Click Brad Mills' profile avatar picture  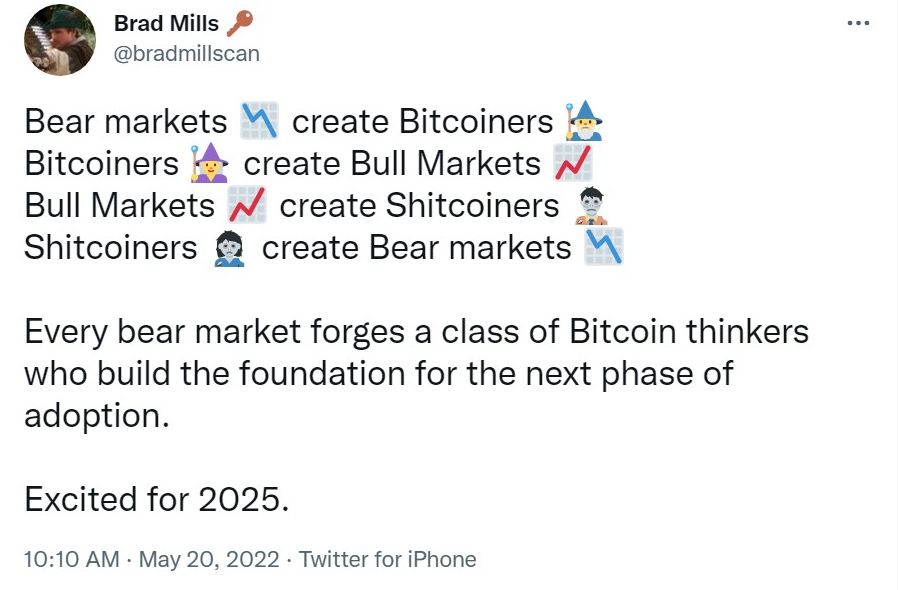tap(59, 39)
